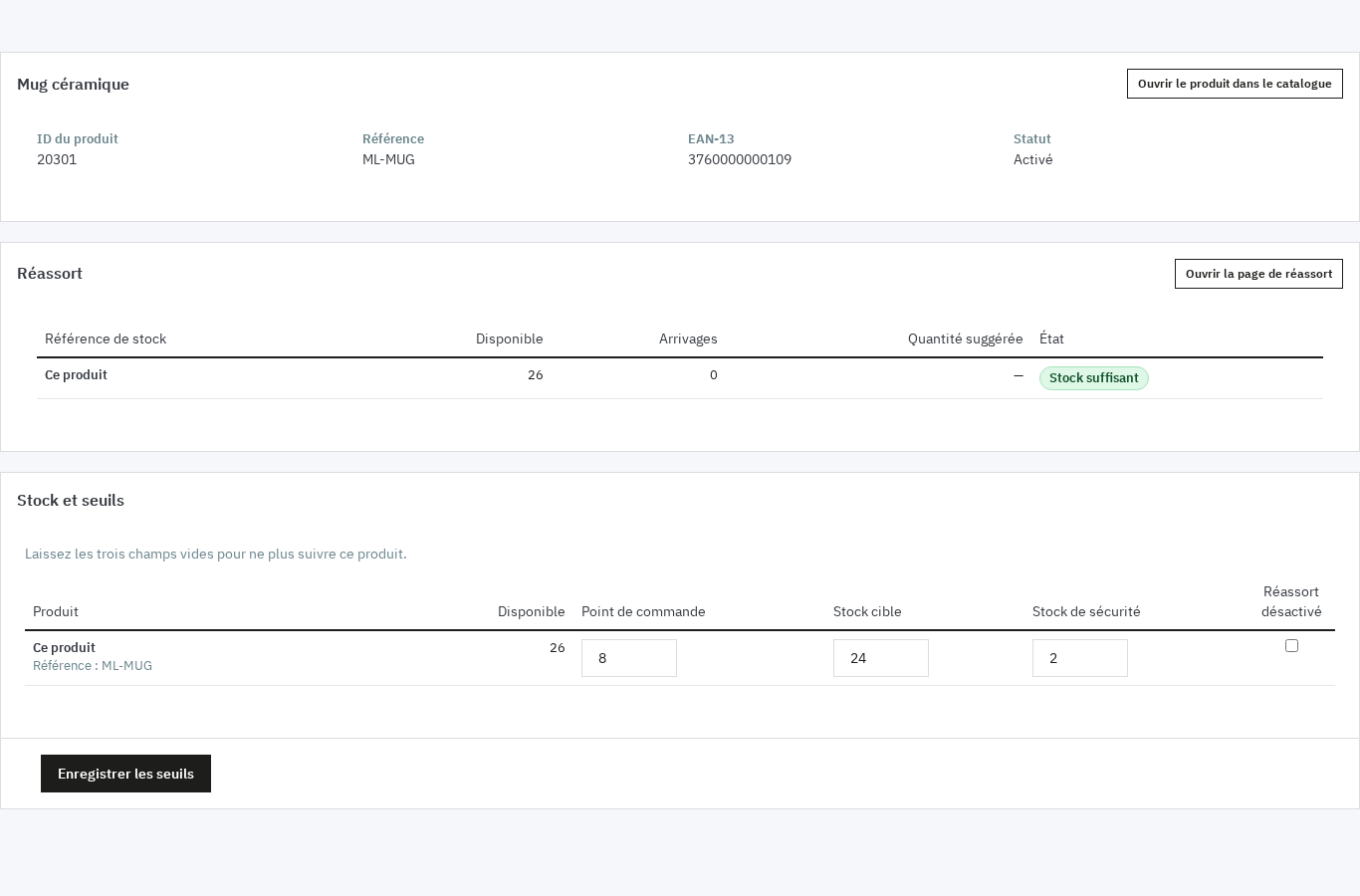
Task: Click the 'Laissez les trois champs vides' hint
Action: coord(216,554)
